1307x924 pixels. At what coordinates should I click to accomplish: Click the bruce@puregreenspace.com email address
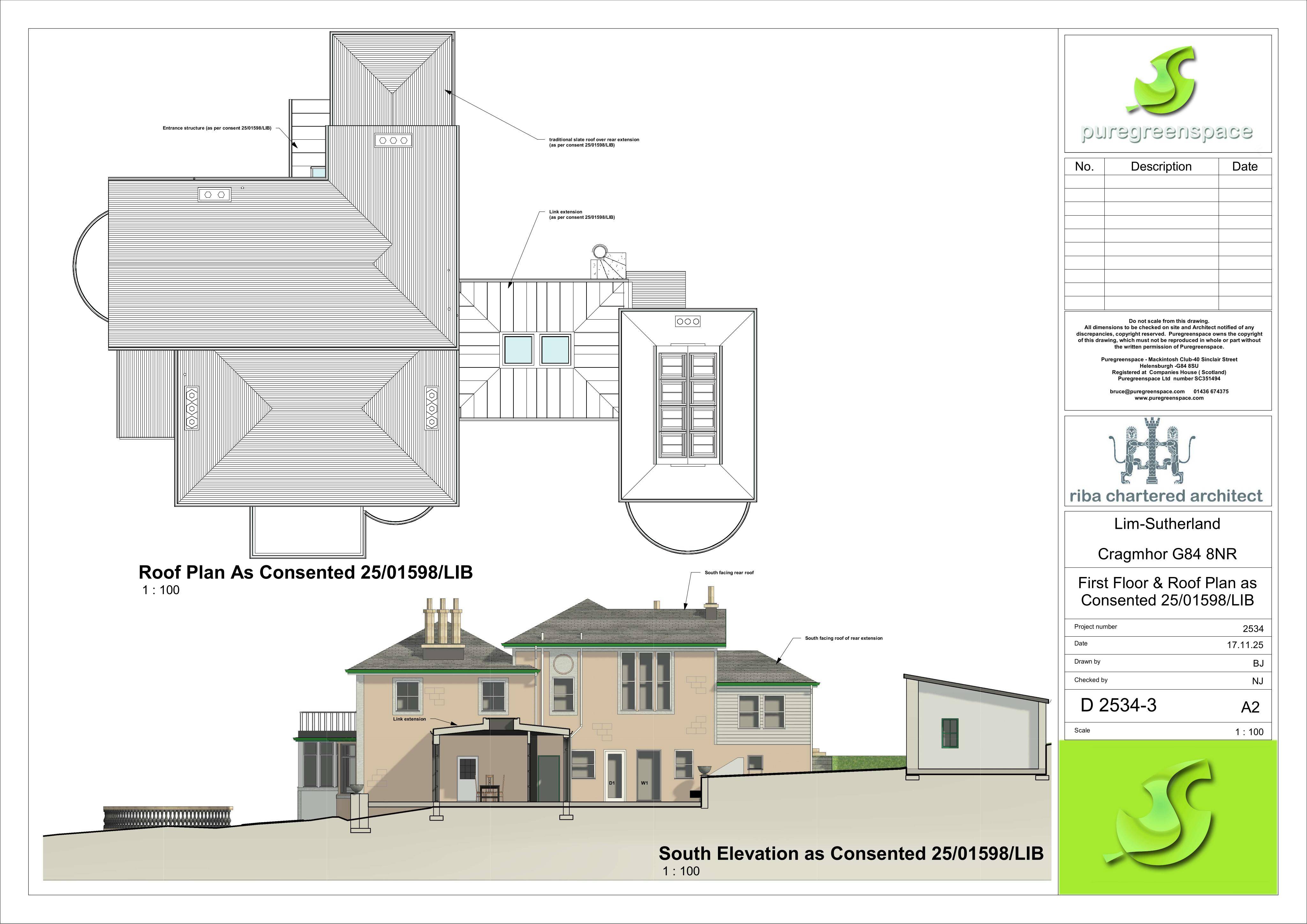tap(1147, 391)
